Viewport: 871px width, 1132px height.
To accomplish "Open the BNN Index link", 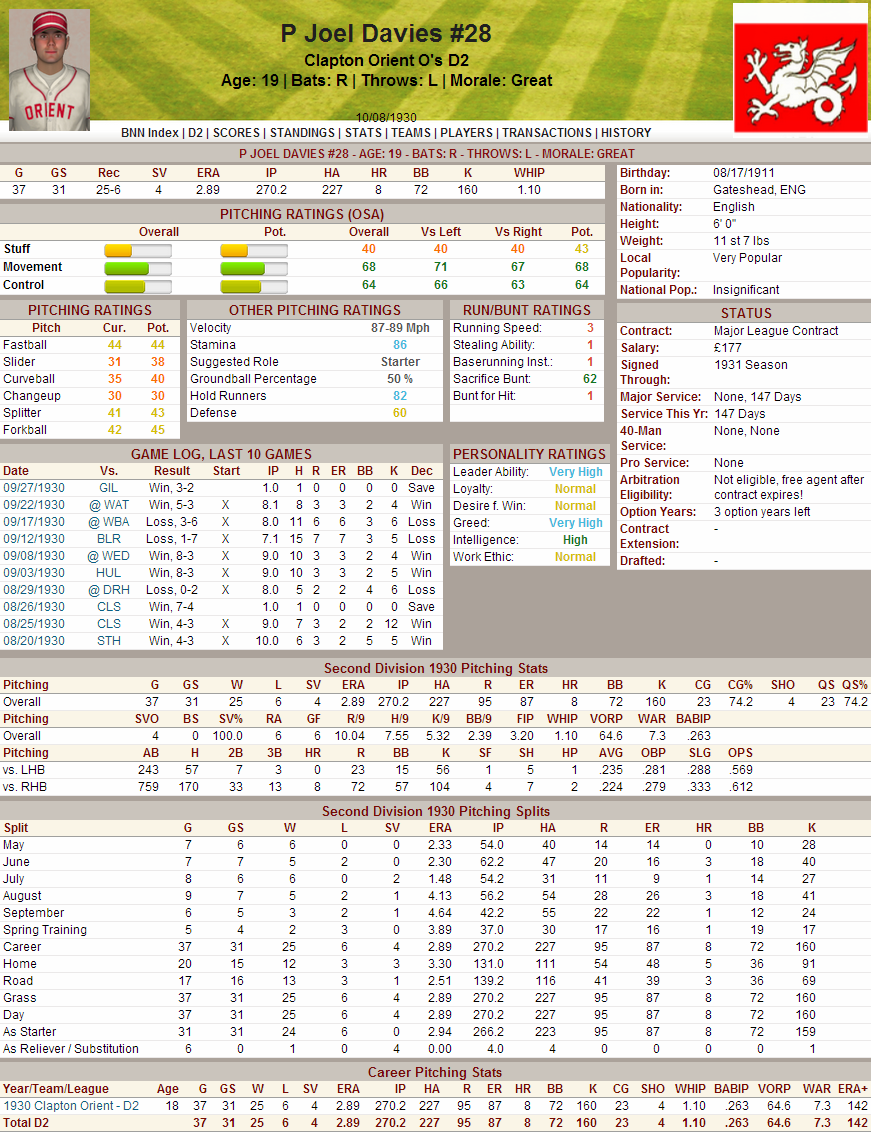I will (150, 133).
